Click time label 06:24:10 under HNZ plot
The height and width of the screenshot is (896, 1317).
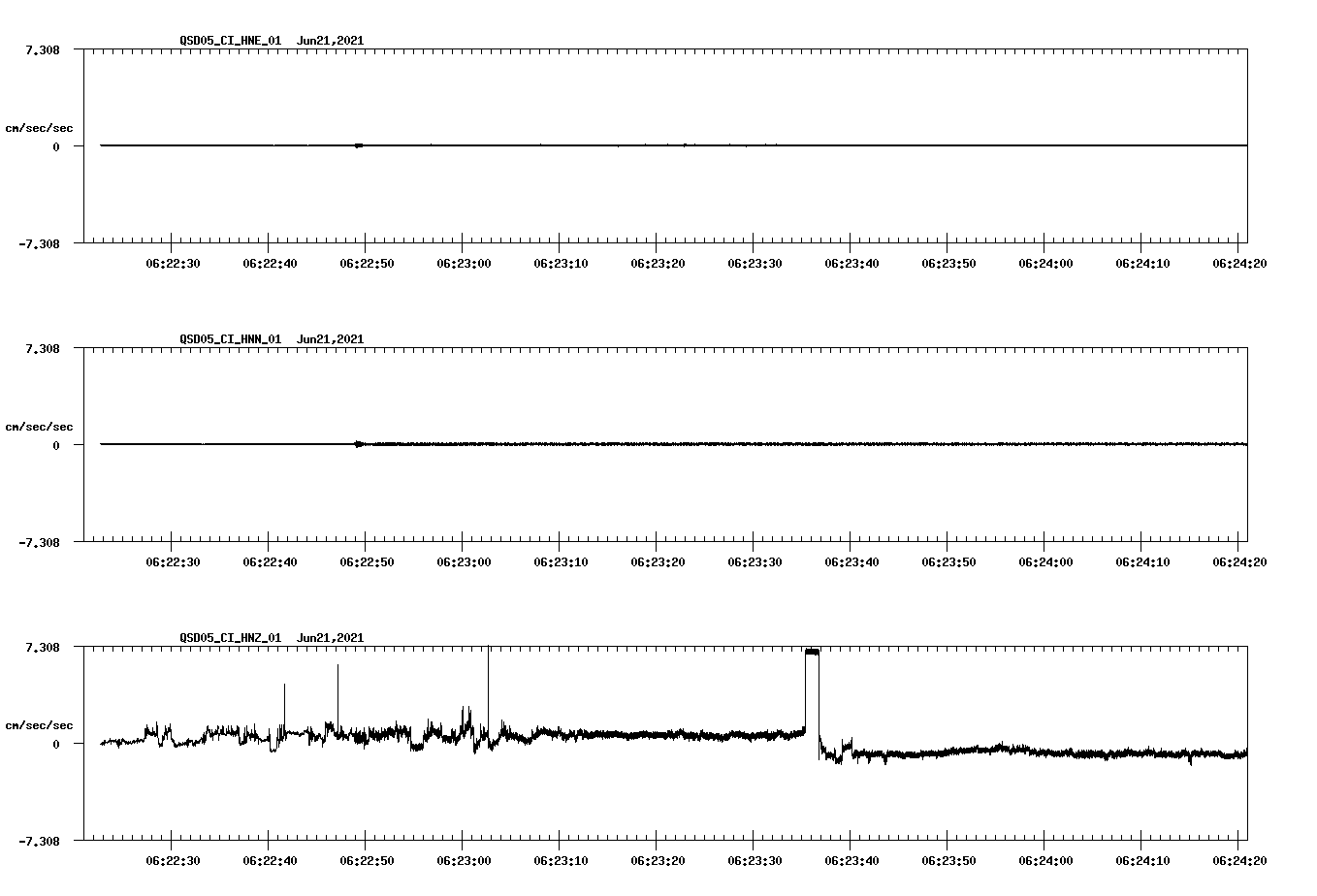[1142, 860]
